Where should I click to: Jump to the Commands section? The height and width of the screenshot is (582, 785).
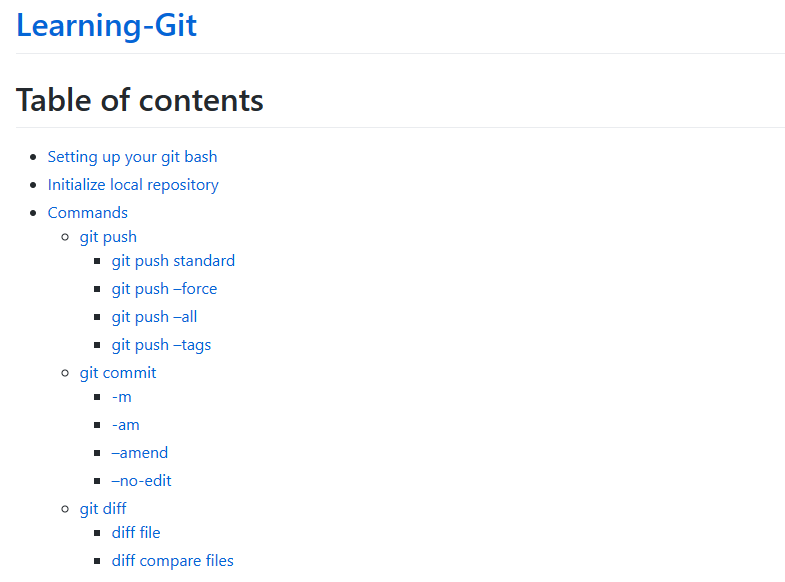88,213
